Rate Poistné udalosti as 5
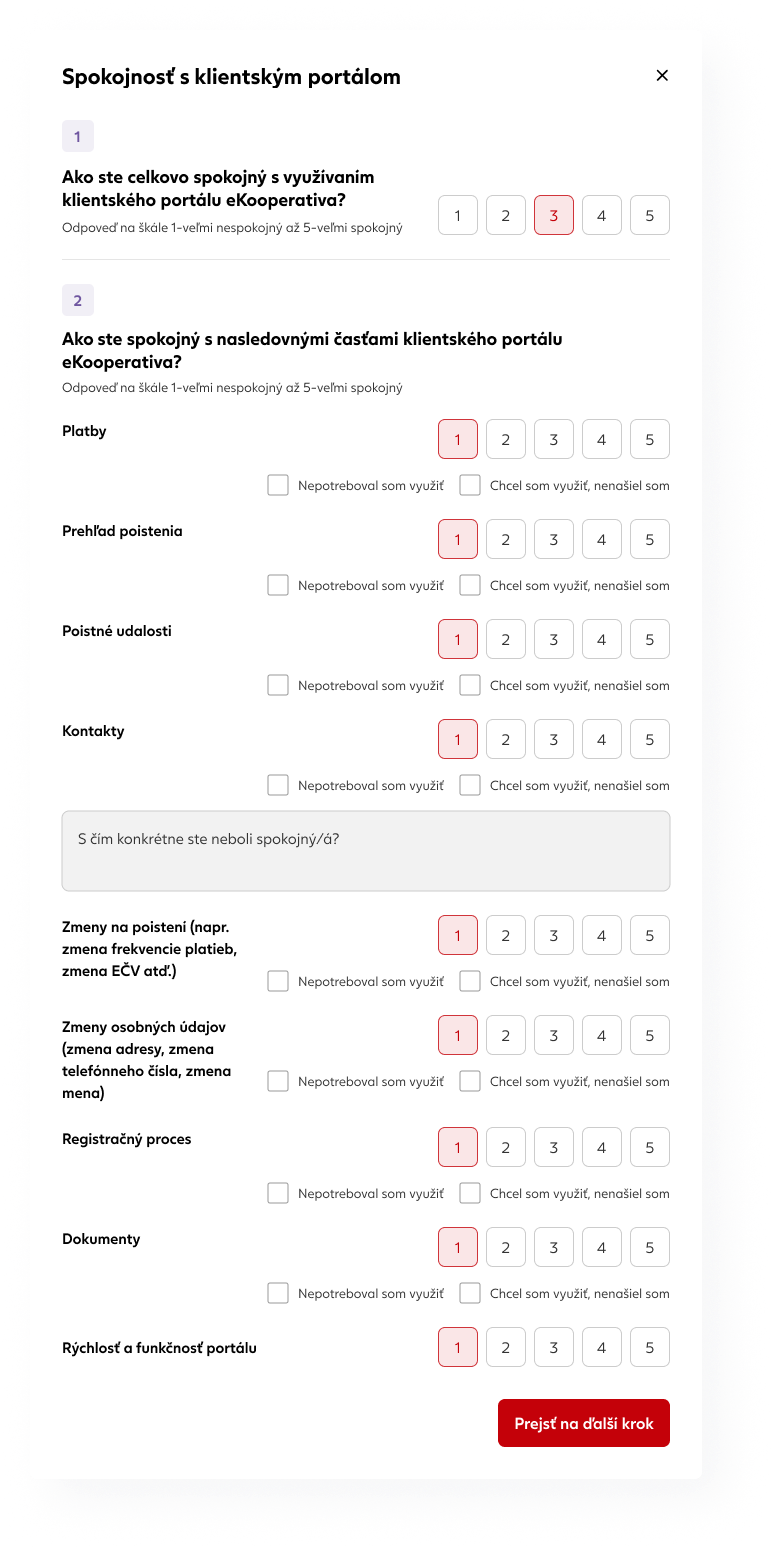Image resolution: width=772 pixels, height=1549 pixels. click(x=650, y=639)
